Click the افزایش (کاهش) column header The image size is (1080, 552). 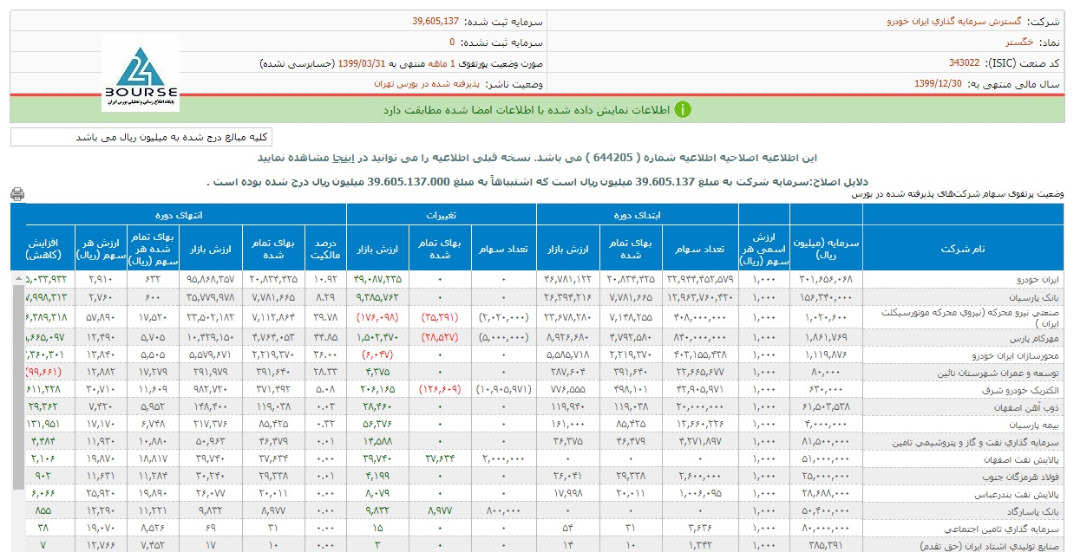[43, 249]
